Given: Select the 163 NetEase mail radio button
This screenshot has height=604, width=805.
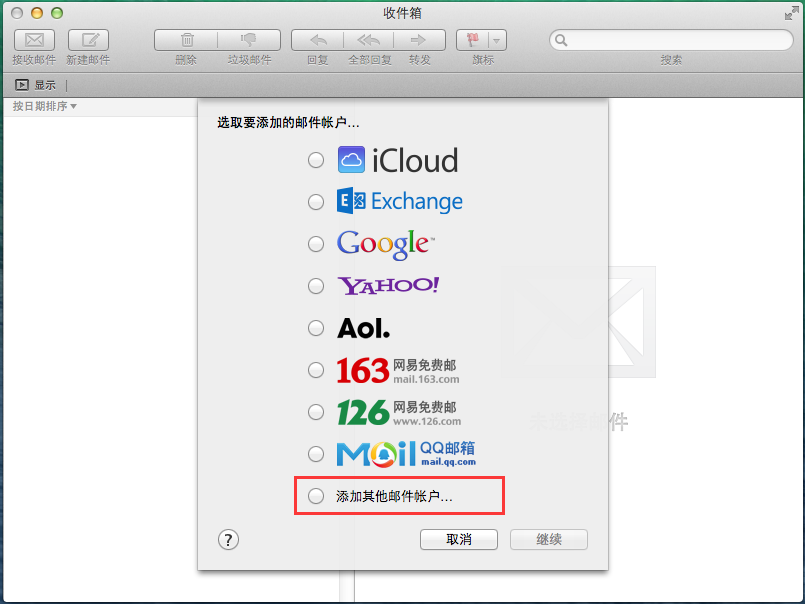Looking at the screenshot, I should 316,370.
